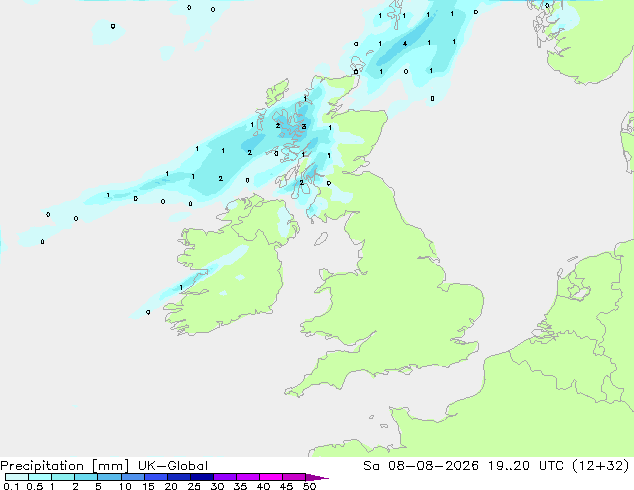Click the '15' legend scale label

point(148,486)
